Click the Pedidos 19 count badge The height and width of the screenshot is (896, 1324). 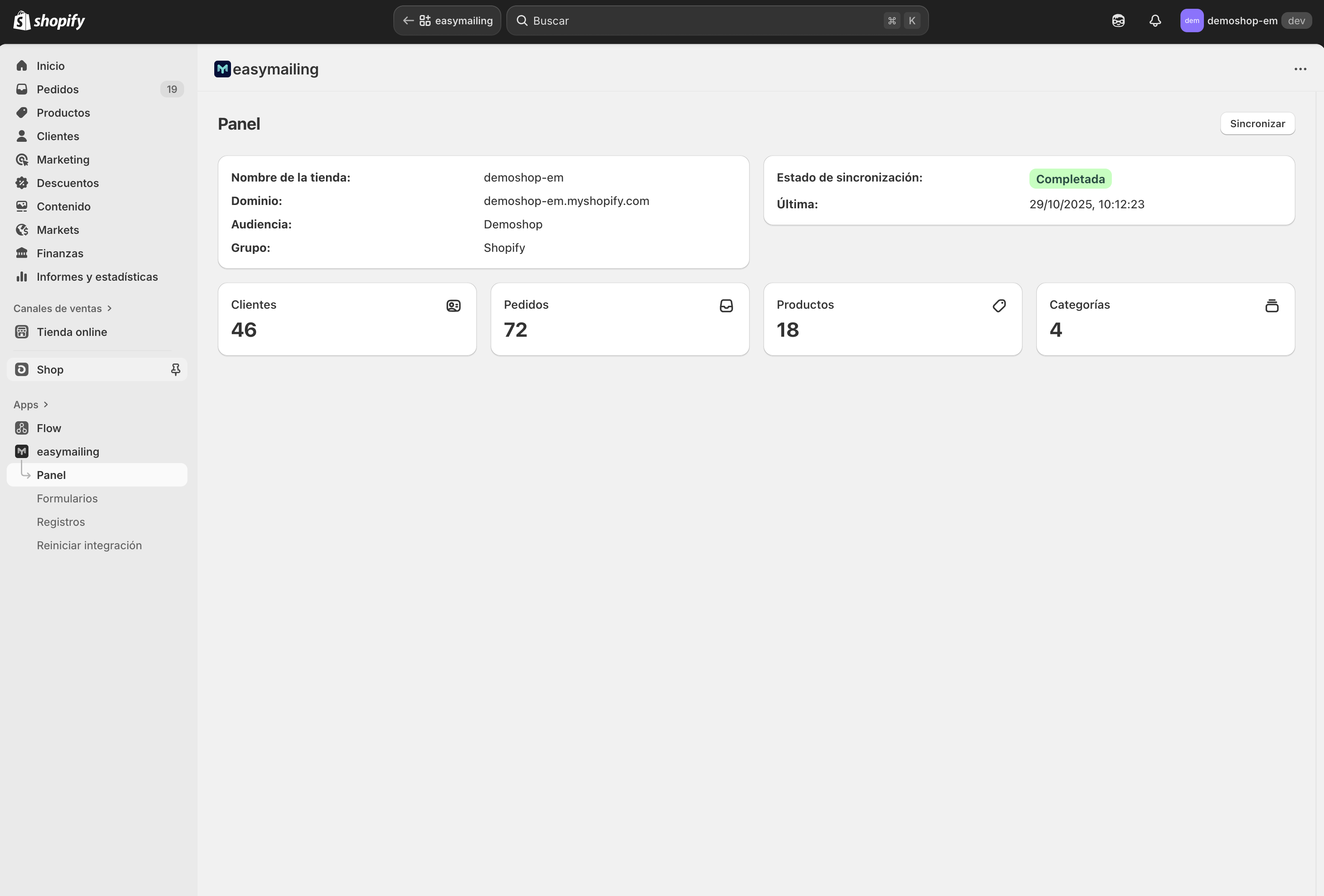pos(172,89)
